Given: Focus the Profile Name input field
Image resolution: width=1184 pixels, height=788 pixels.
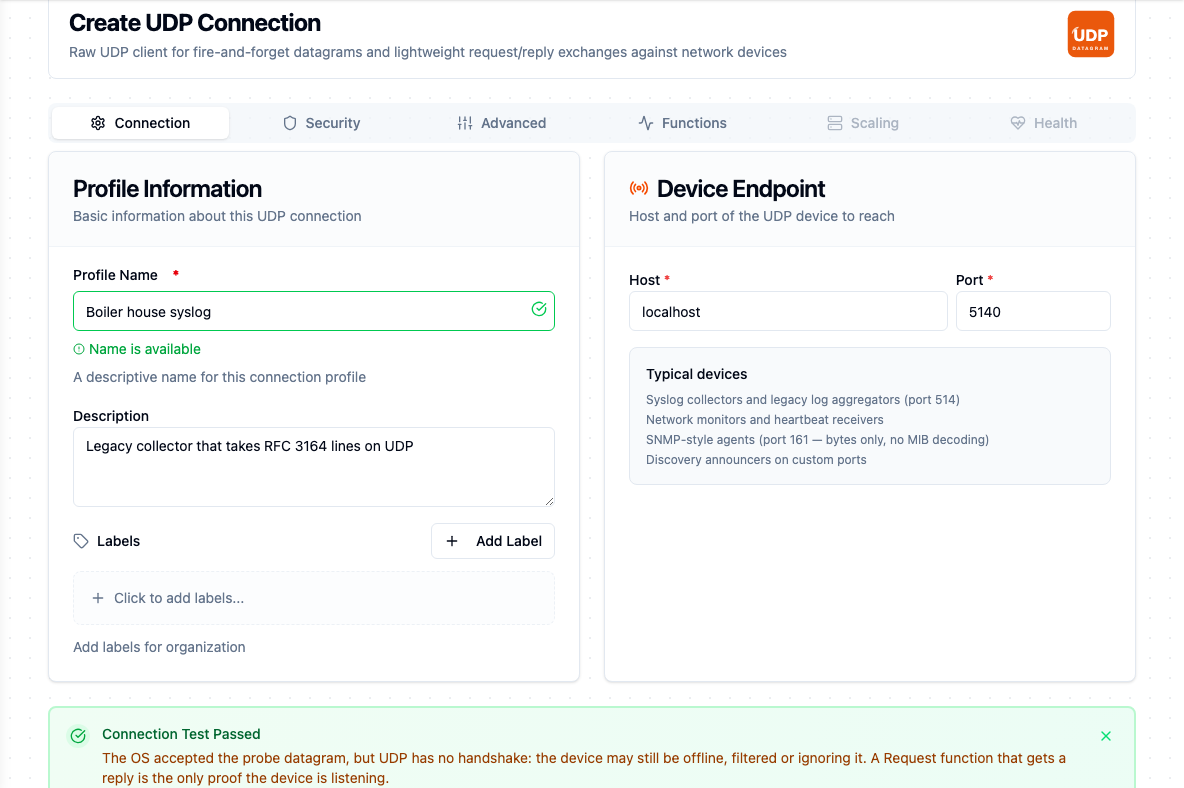Looking at the screenshot, I should (314, 311).
